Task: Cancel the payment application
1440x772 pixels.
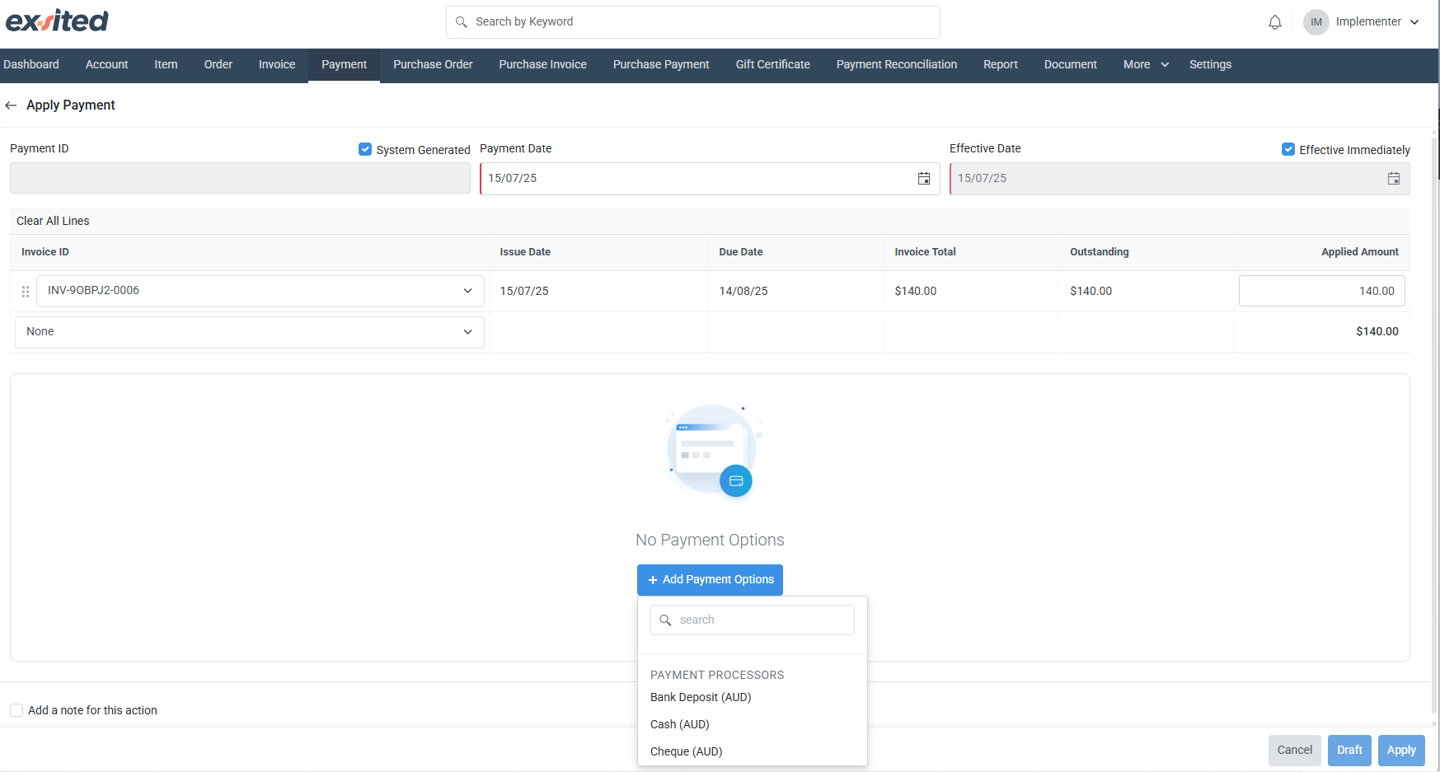Action: tap(1294, 750)
